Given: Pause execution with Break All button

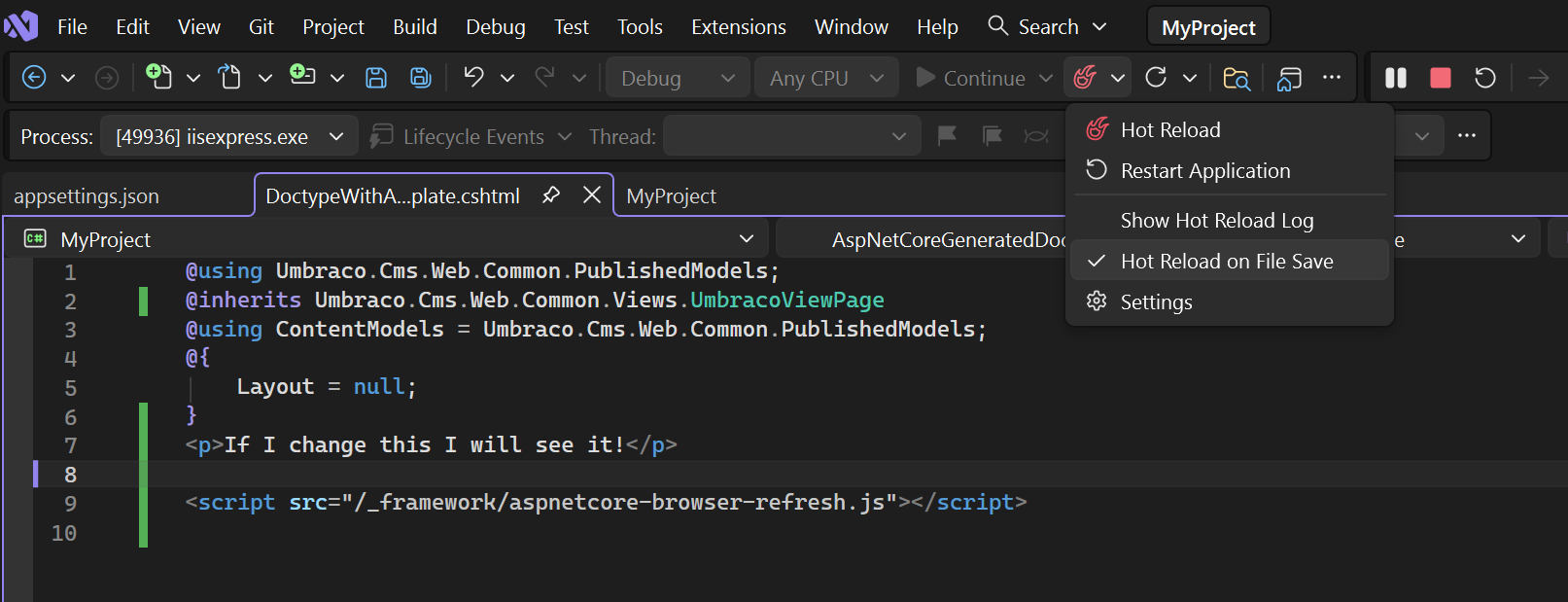Looking at the screenshot, I should pyautogui.click(x=1396, y=78).
